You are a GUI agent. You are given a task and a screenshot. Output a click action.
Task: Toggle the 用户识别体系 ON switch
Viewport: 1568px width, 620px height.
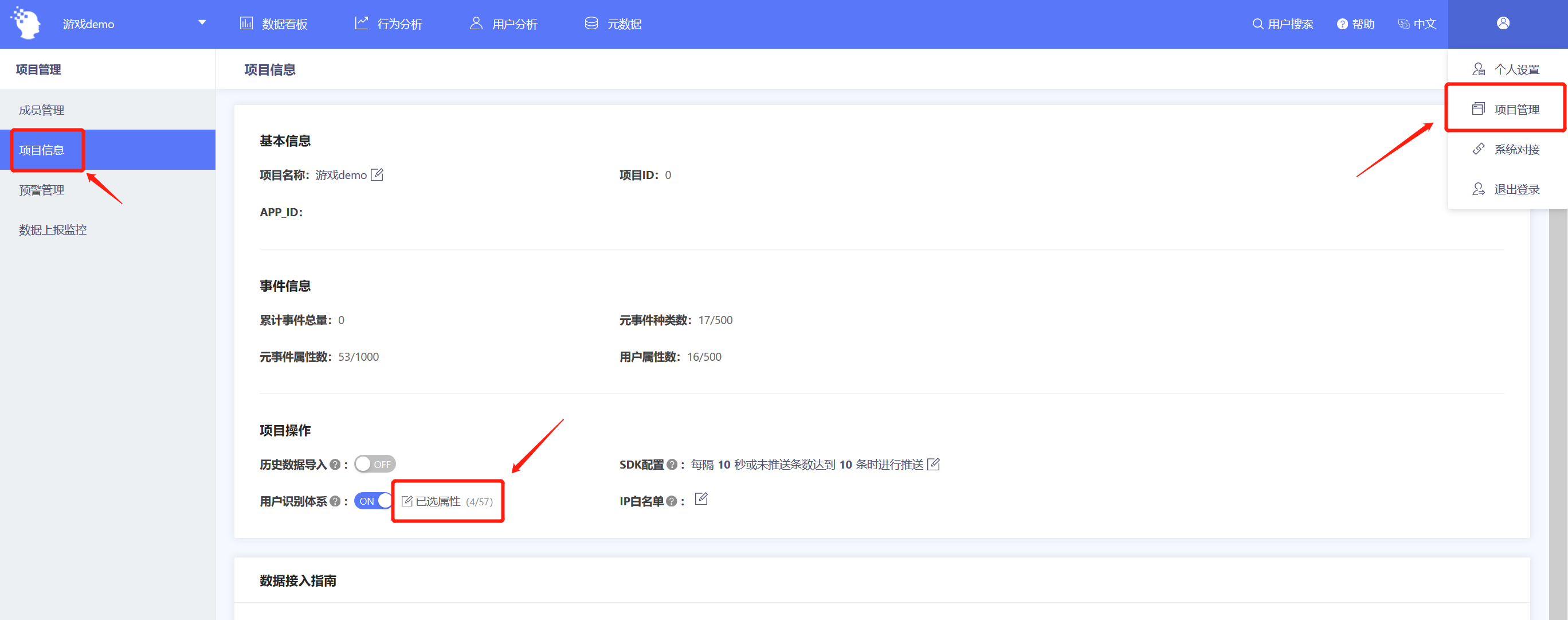tap(374, 501)
